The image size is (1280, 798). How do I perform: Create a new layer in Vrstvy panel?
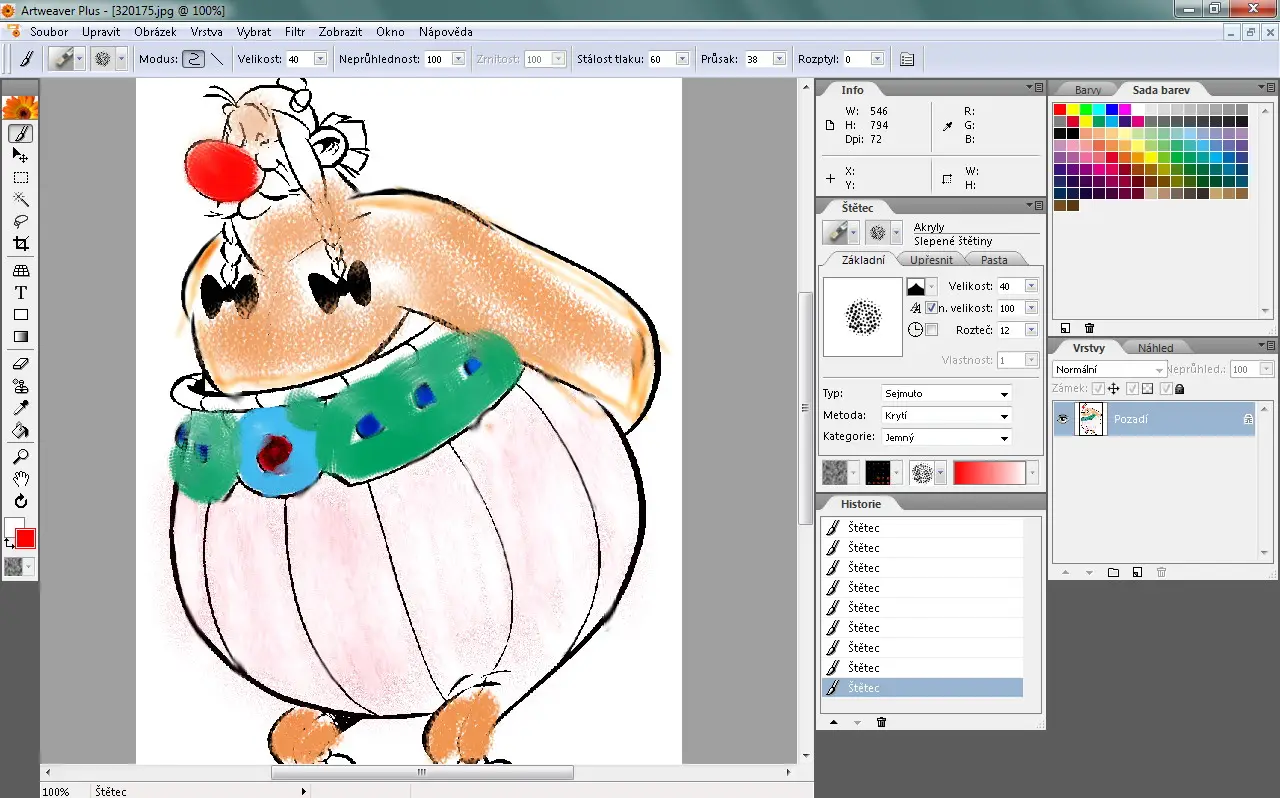tap(1137, 572)
